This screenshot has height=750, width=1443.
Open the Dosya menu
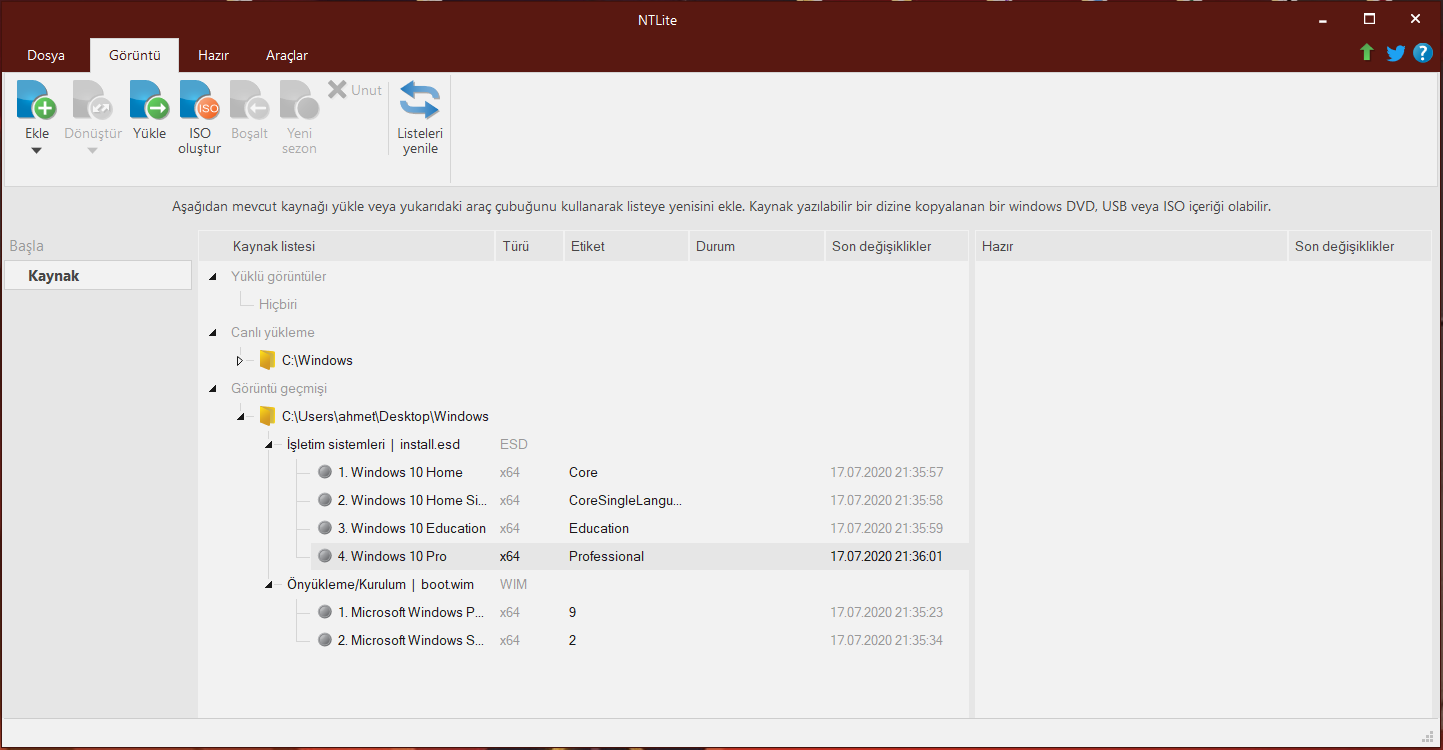coord(46,55)
